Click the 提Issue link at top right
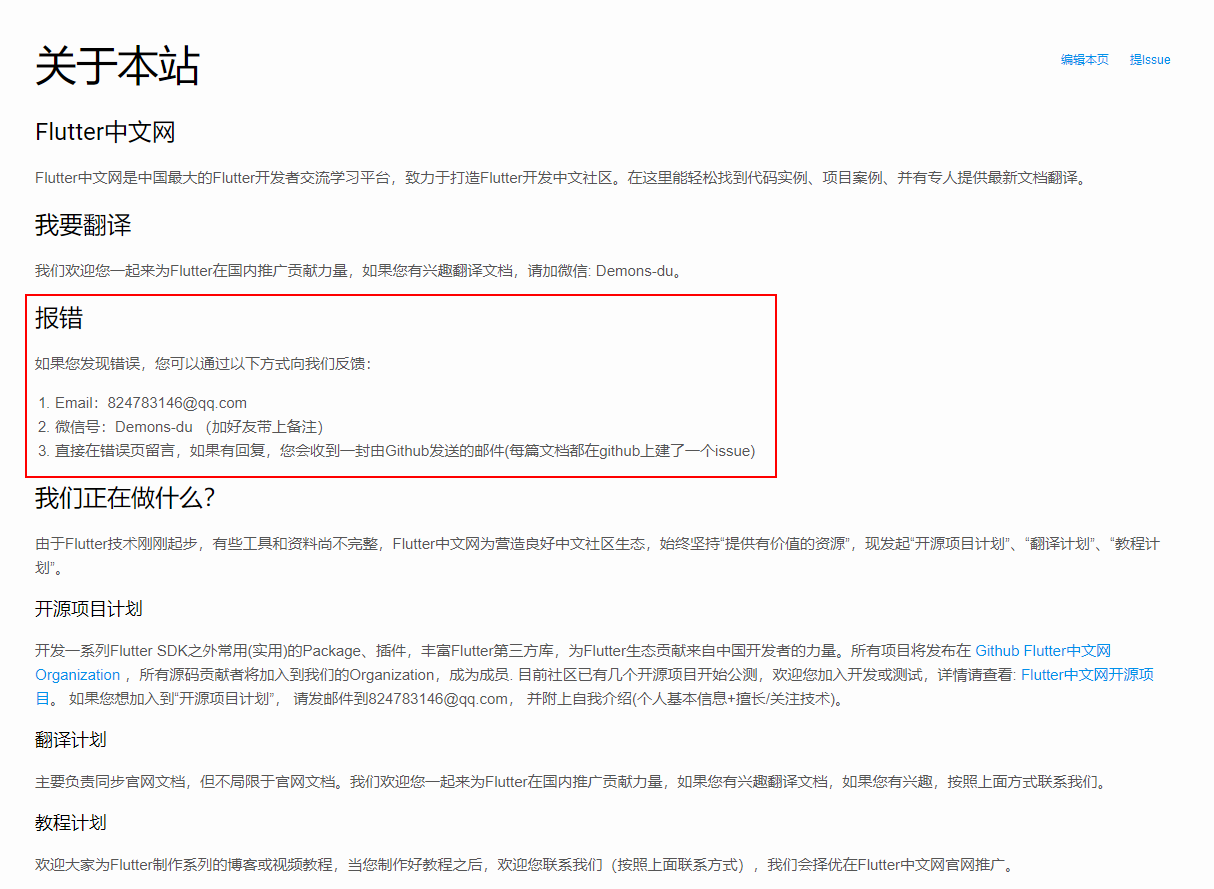 (1148, 59)
